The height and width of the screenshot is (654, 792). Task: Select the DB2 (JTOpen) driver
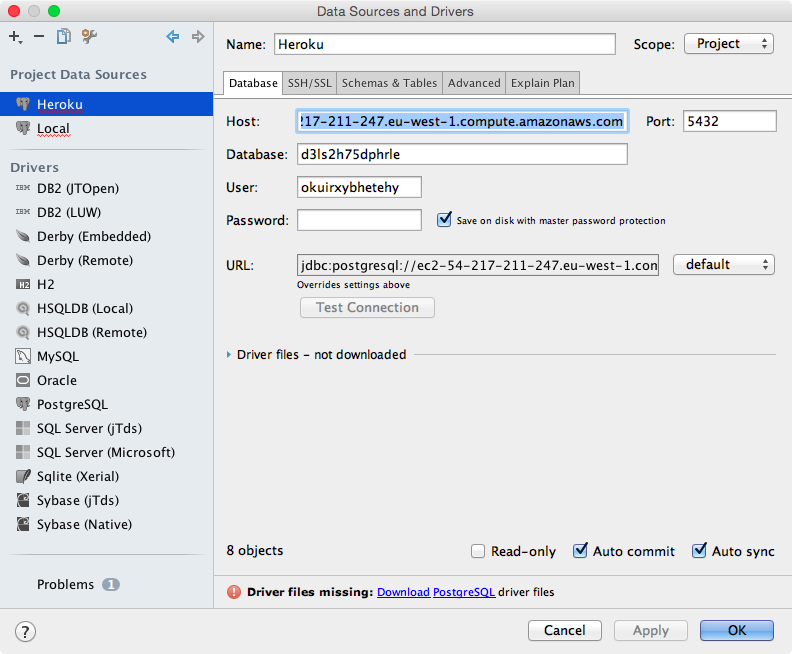tap(107, 188)
